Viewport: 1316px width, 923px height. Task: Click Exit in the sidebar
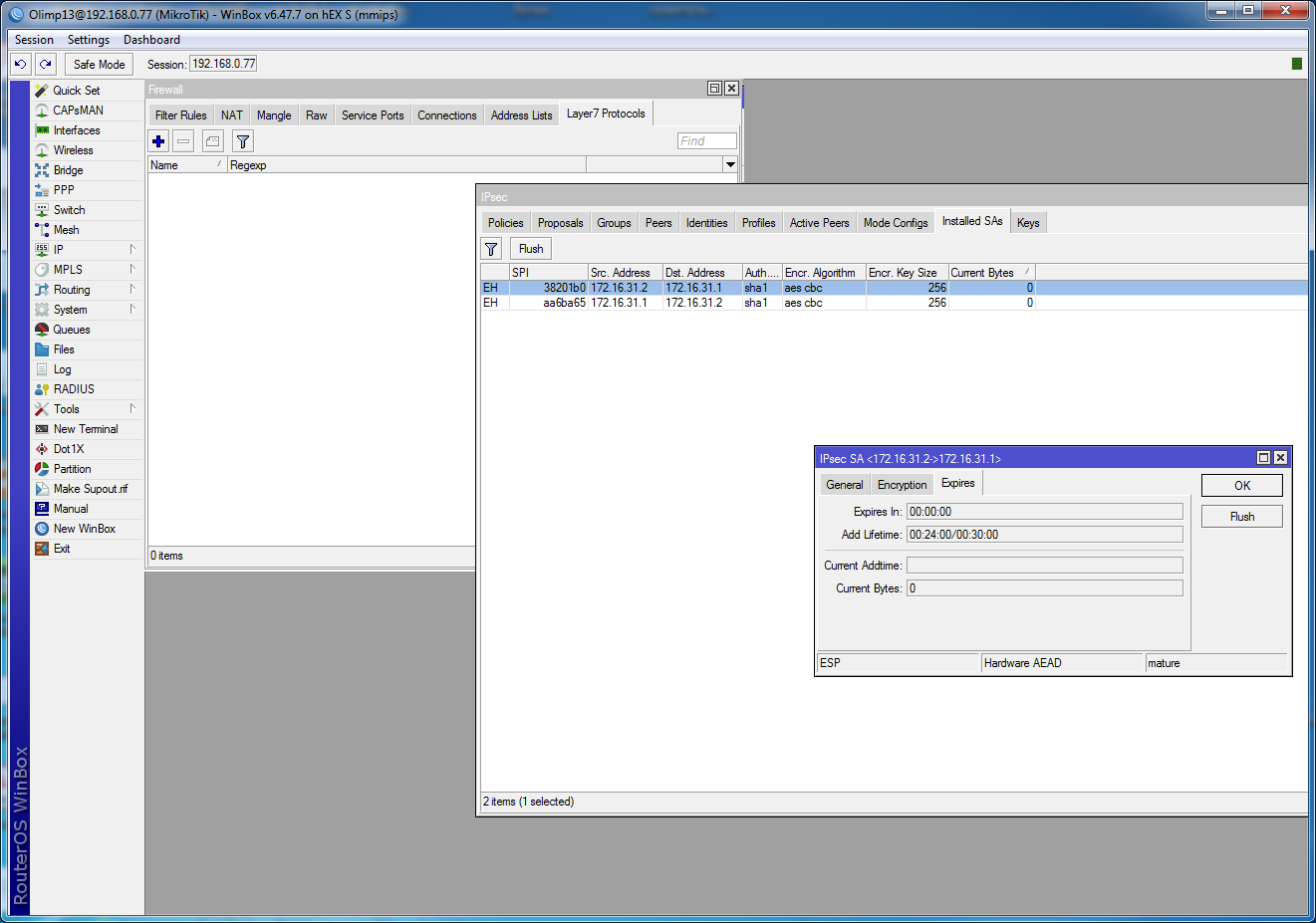[62, 549]
